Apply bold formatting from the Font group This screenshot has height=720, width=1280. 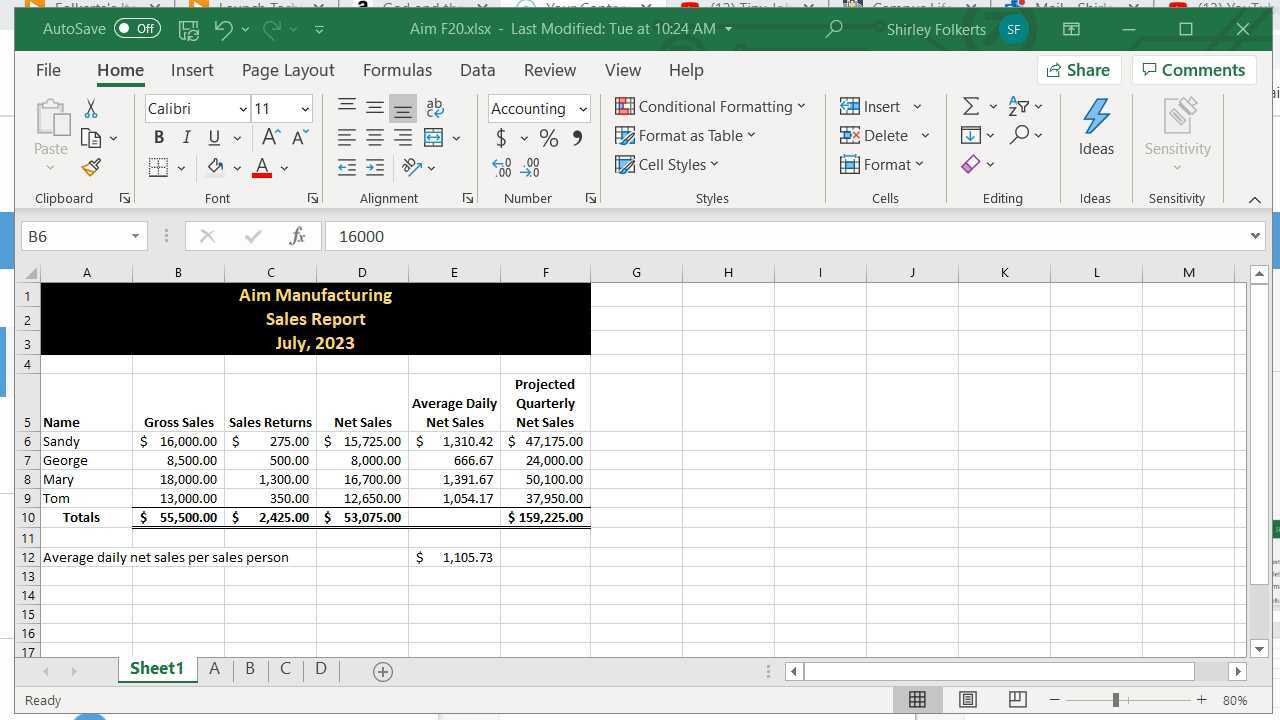(158, 137)
